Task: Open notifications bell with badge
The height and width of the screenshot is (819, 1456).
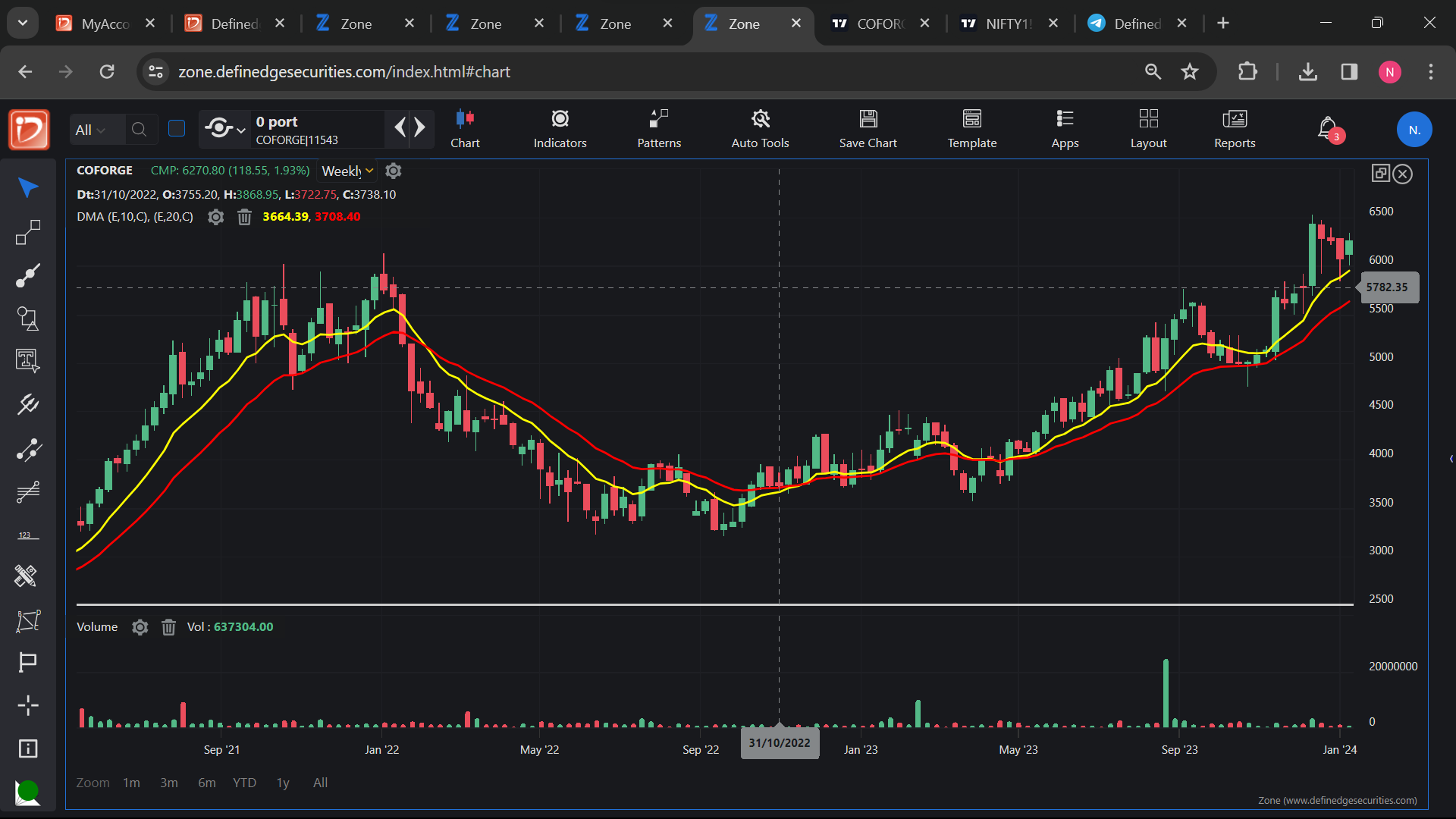Action: 1328,129
